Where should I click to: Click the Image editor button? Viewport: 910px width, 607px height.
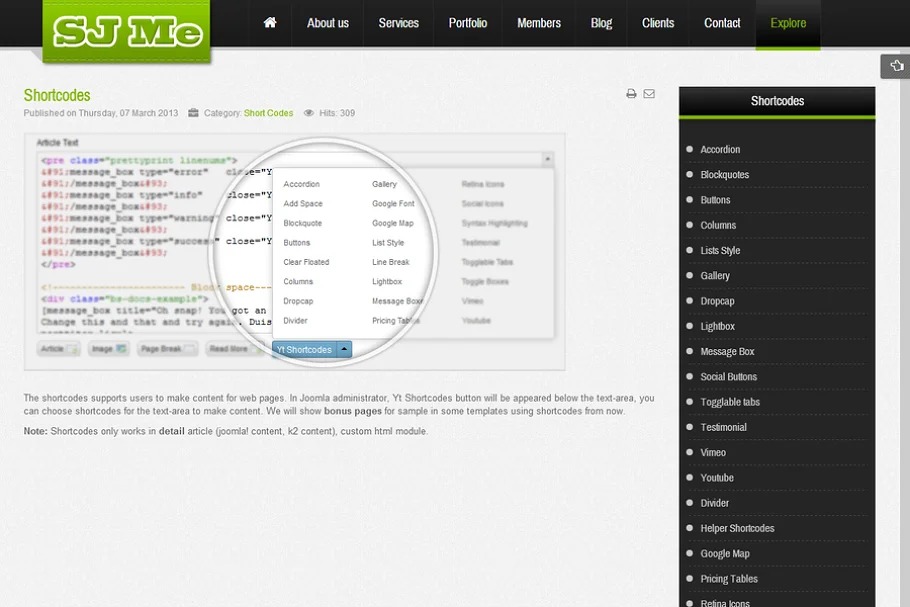109,349
